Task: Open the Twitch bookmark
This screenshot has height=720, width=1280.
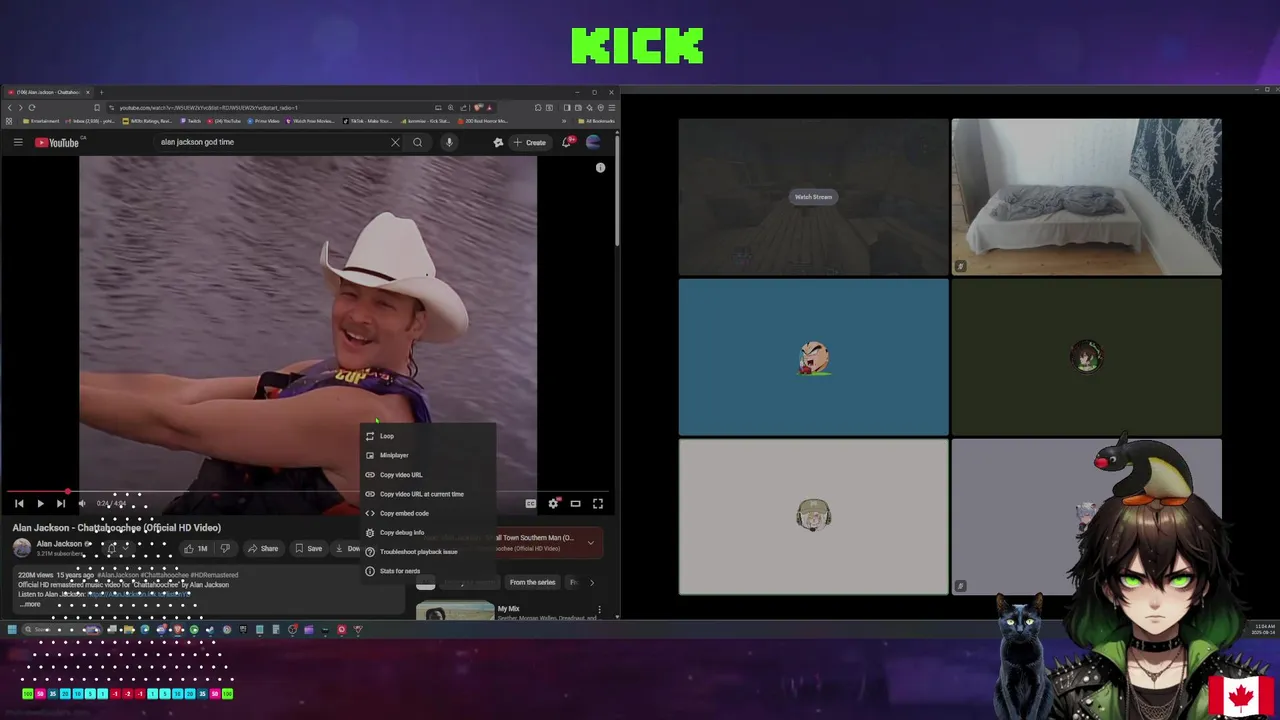Action: click(190, 121)
